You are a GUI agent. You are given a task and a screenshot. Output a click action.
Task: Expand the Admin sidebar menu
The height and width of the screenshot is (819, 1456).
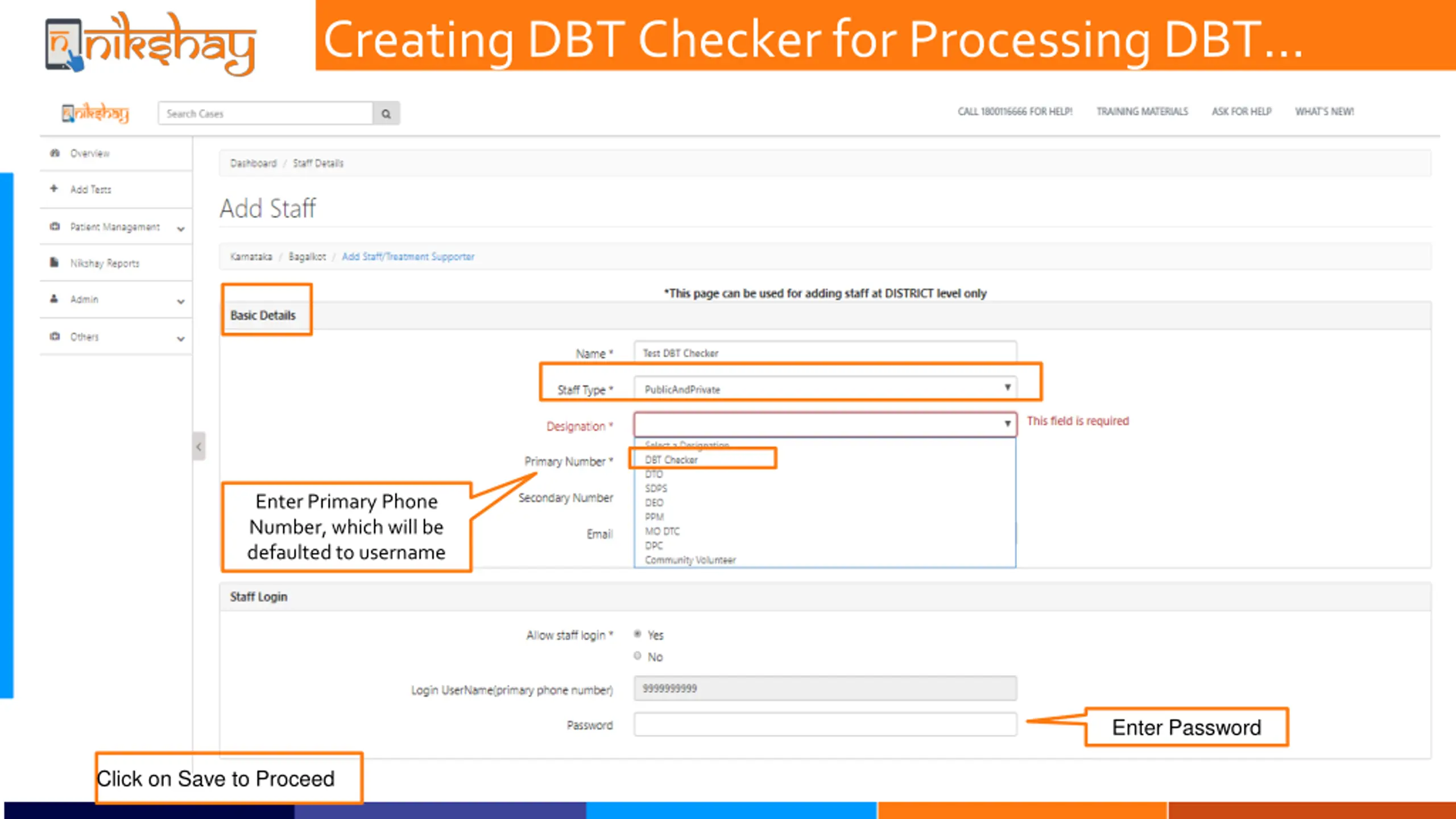click(116, 299)
